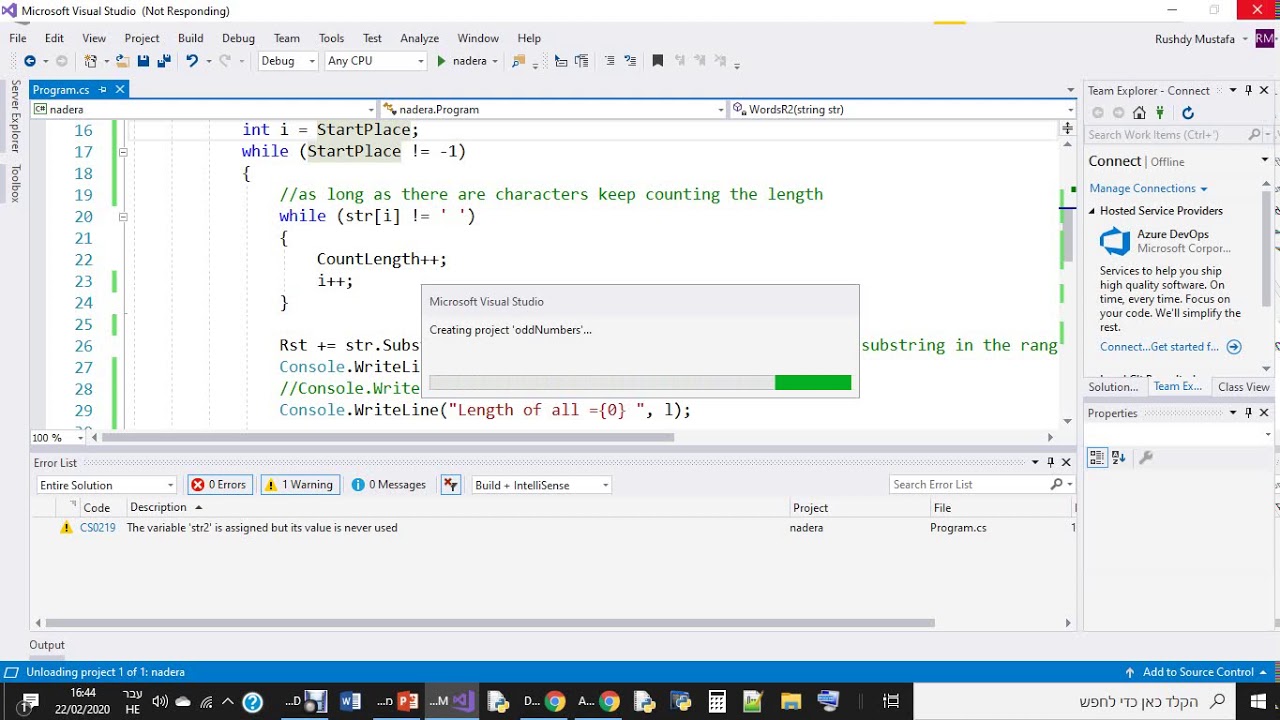Click the Undo toolbar icon
This screenshot has height=720, width=1280.
(x=191, y=61)
